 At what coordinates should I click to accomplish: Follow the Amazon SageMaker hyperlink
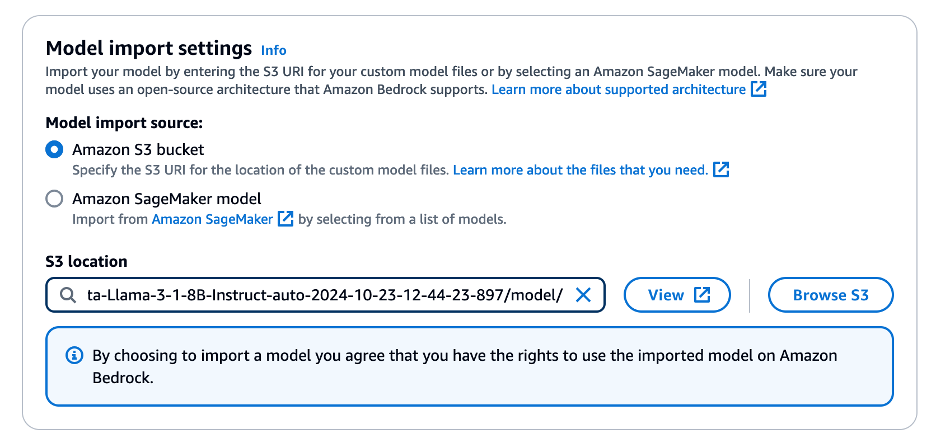point(212,219)
